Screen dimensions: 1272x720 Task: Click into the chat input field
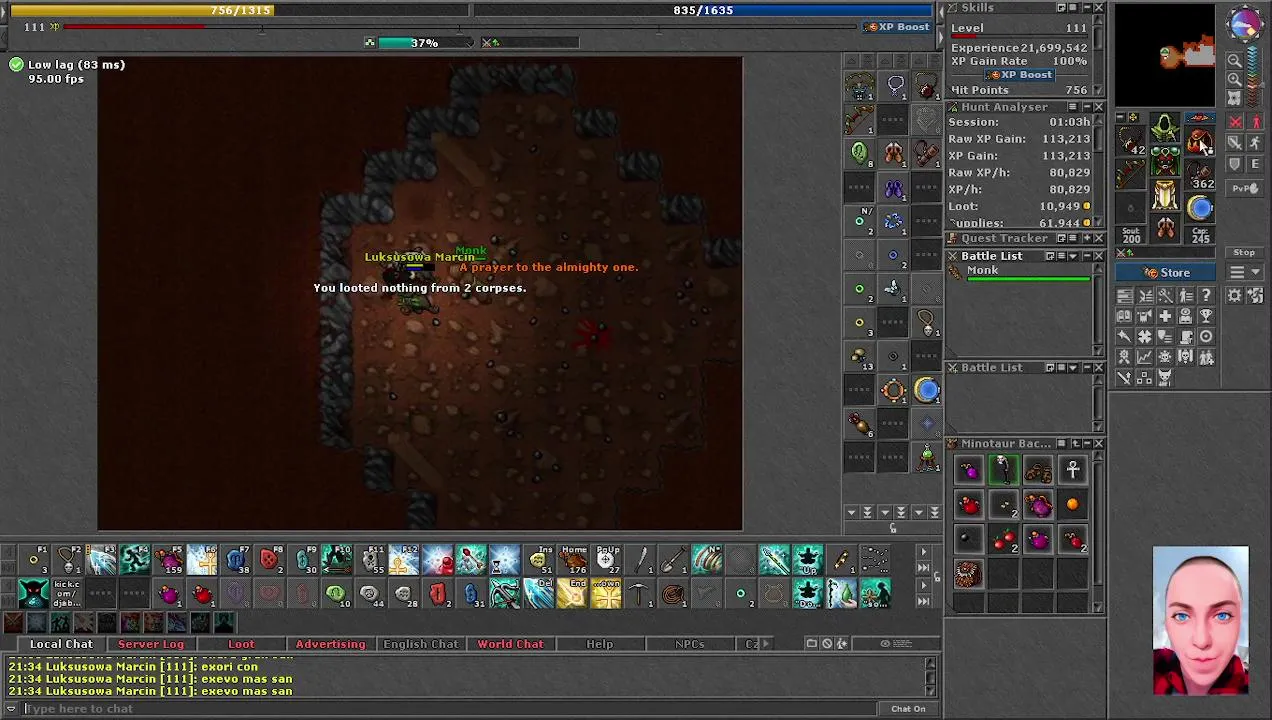pos(450,709)
